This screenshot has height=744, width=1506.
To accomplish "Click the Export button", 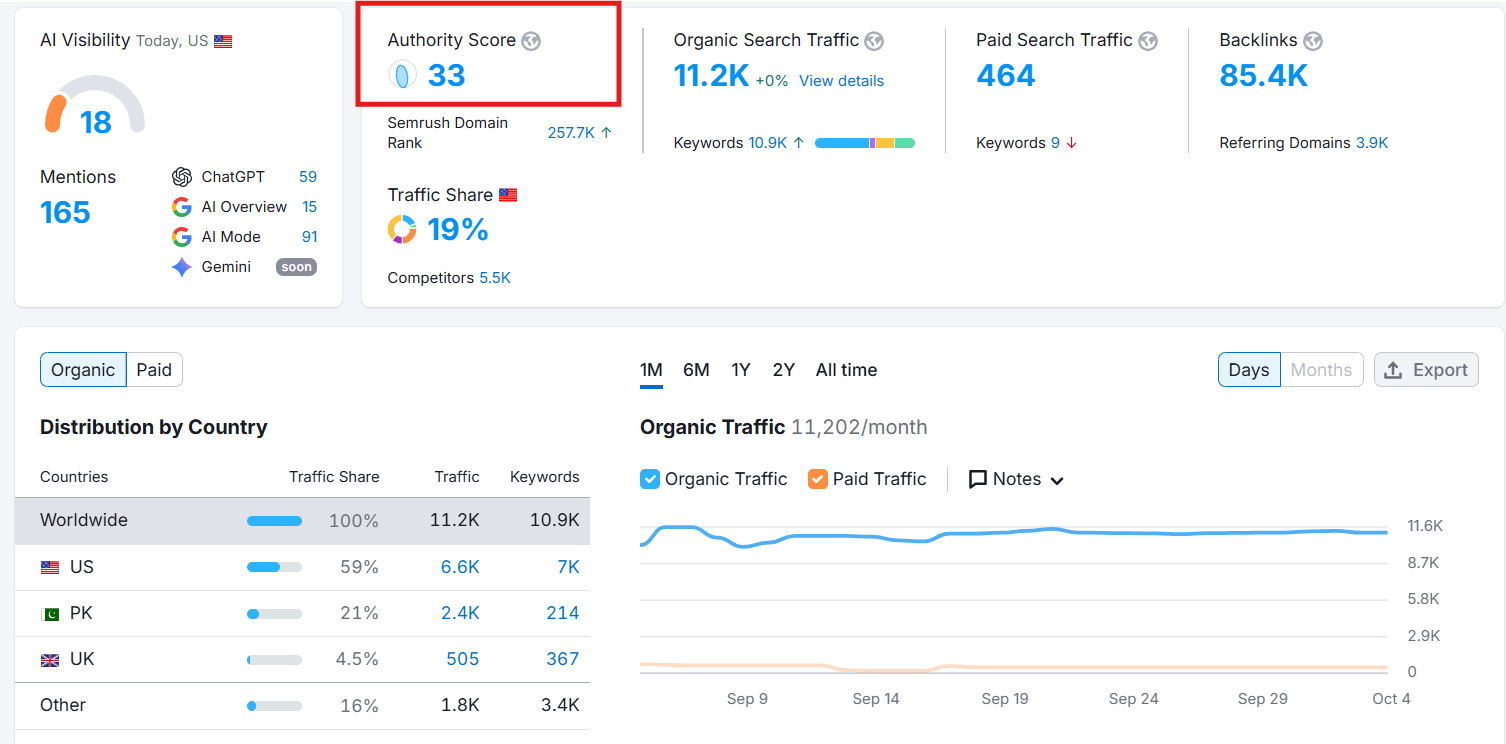I will click(x=1426, y=370).
